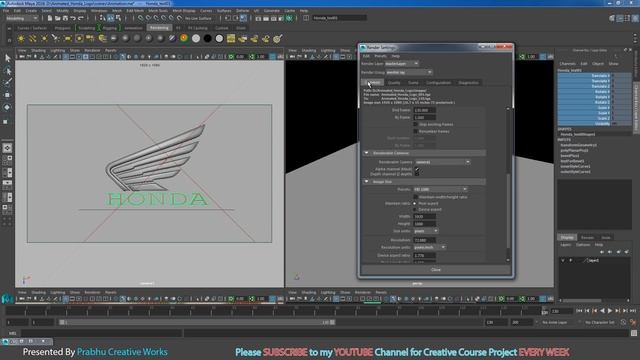Create a directional light from the shelf
The image size is (640, 360).
click(32, 39)
